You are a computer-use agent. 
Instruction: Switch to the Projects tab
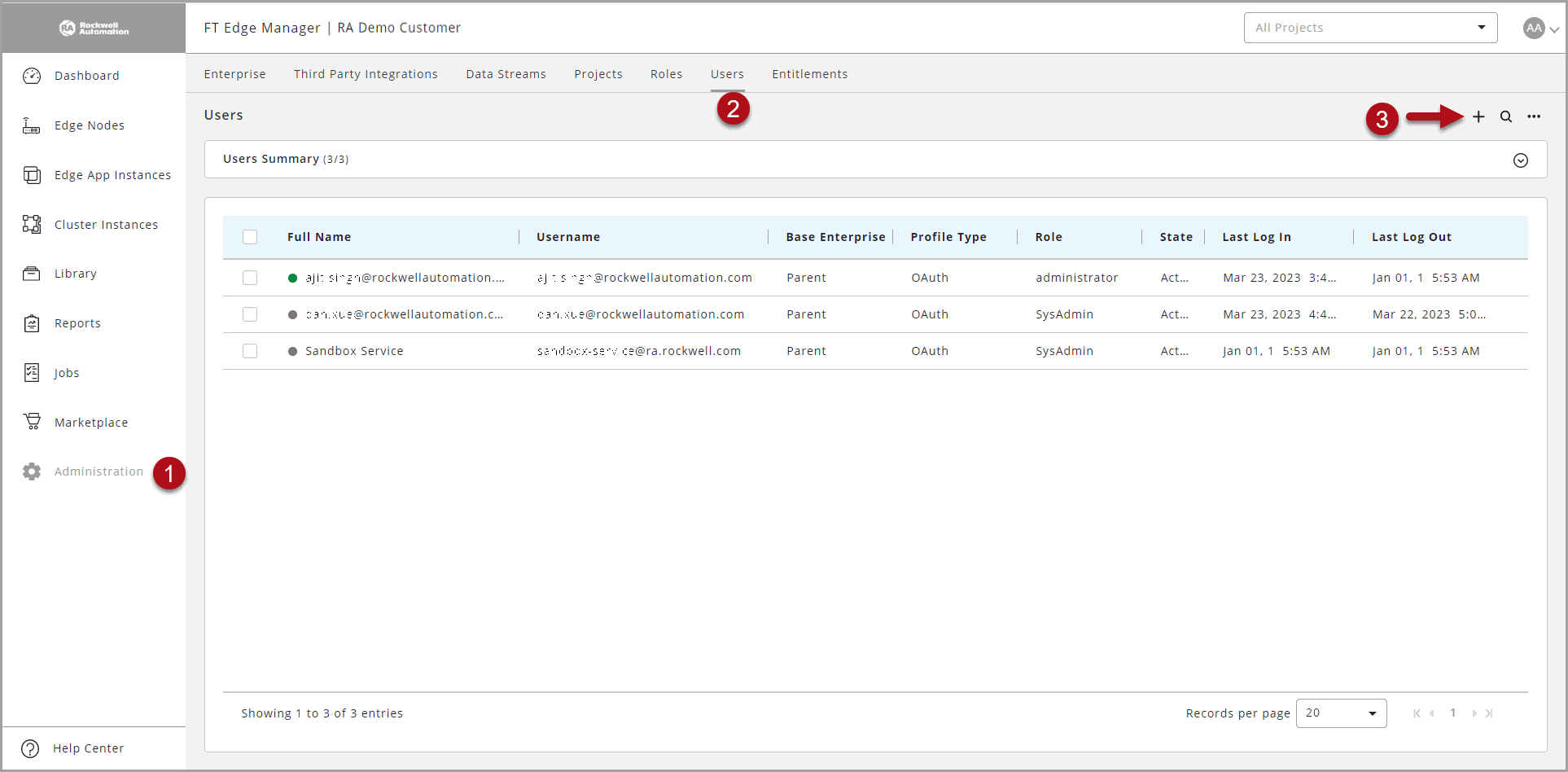598,74
